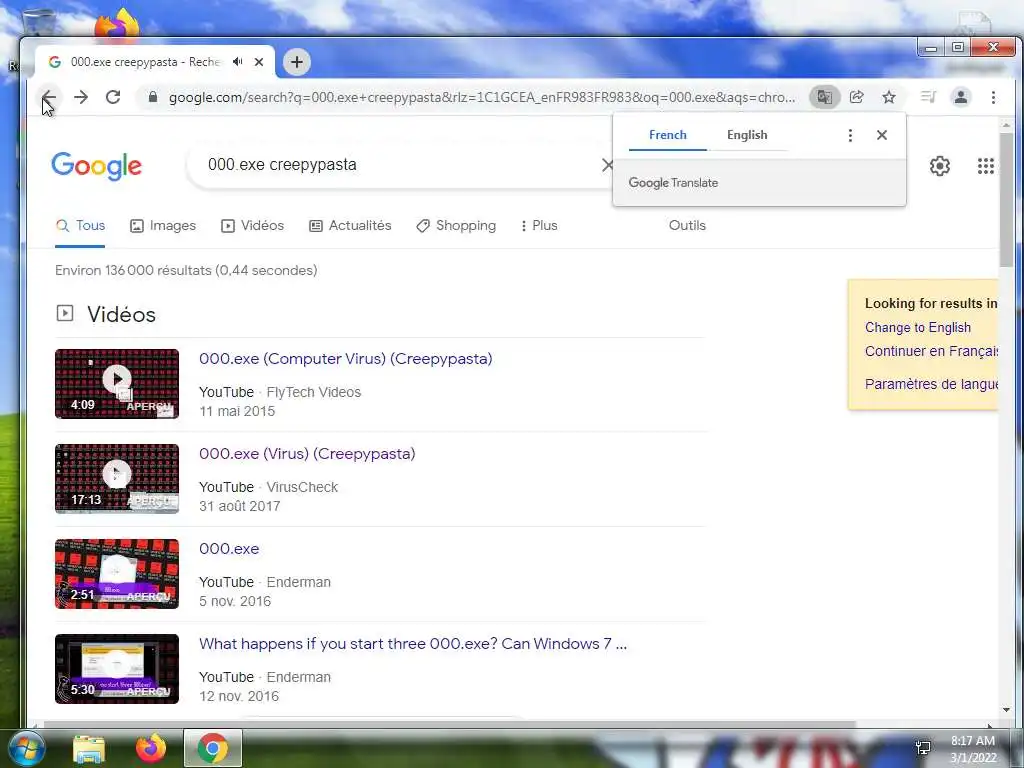Expand the Plus more options menu

click(x=539, y=225)
